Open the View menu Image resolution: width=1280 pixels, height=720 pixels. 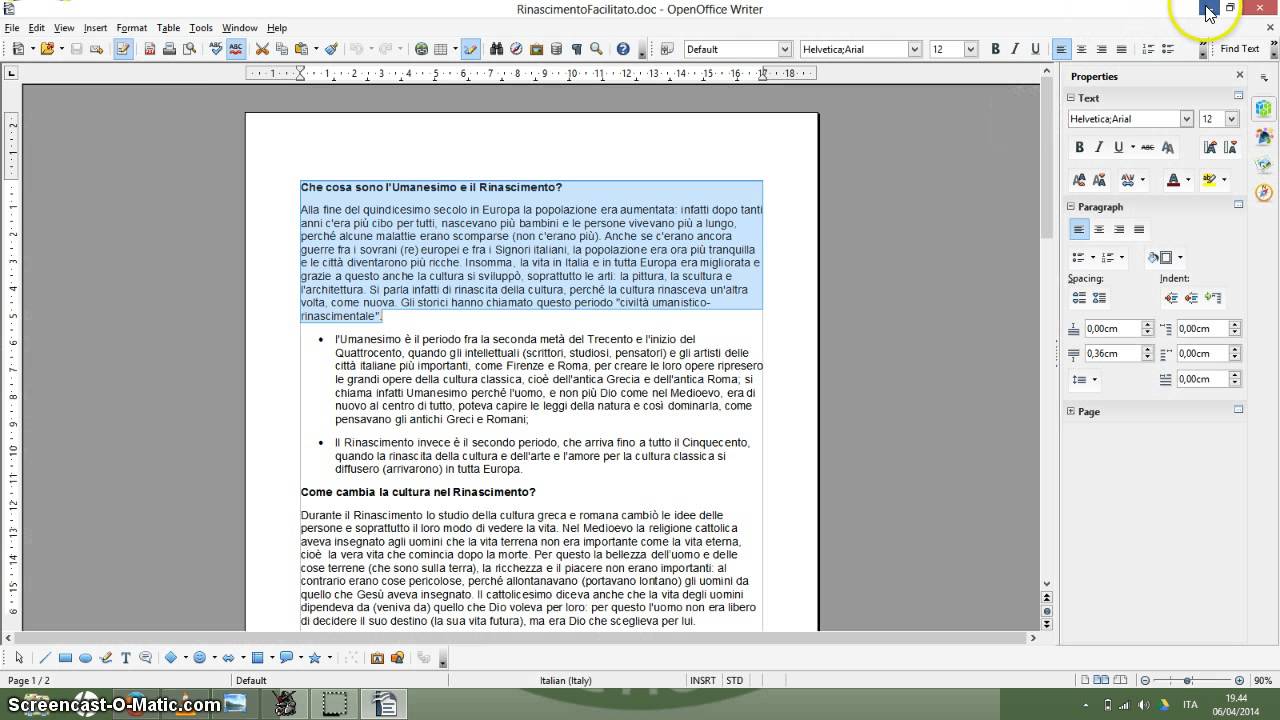pyautogui.click(x=64, y=28)
